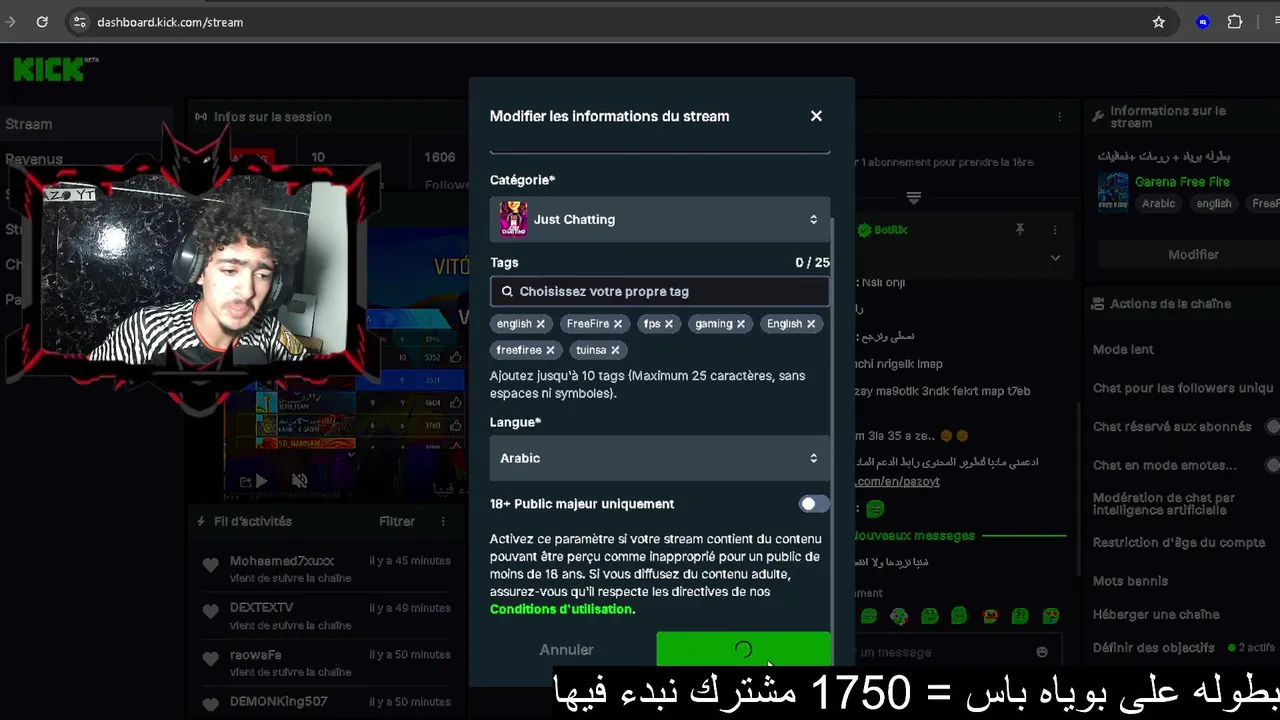
Task: Select Mode lent channel action
Action: pos(1123,350)
